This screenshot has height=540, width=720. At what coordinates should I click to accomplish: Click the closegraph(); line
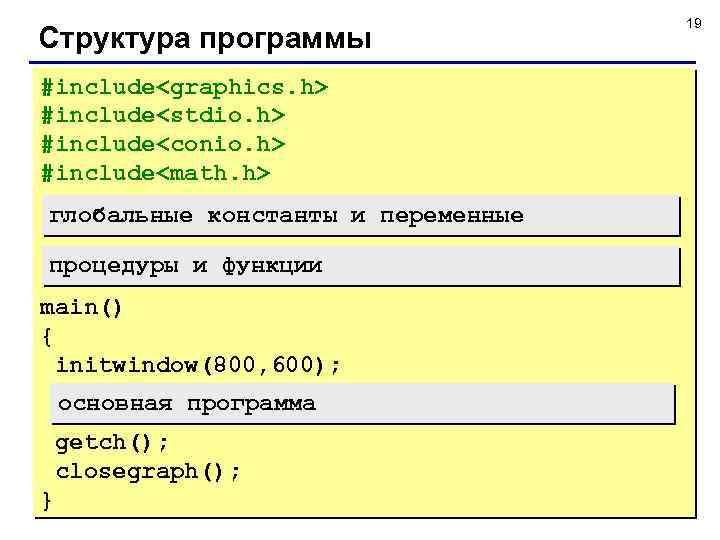pos(148,472)
